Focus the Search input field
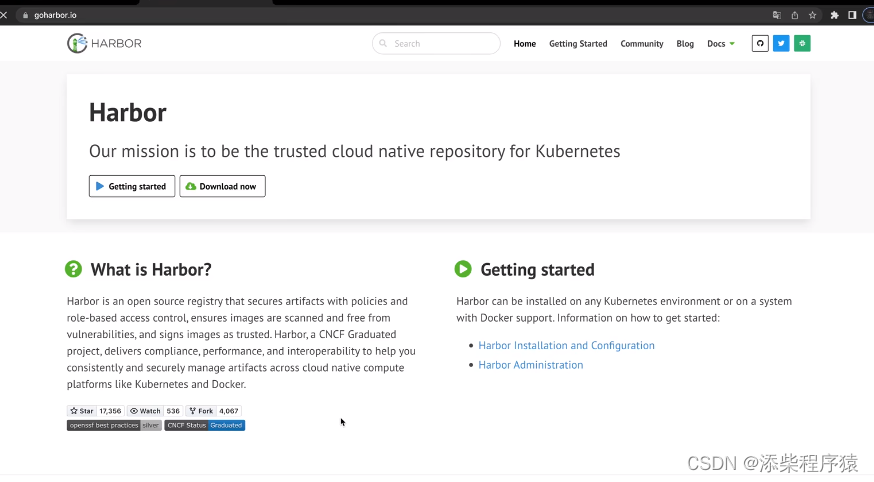Screen dimensions: 874x482 tap(436, 43)
